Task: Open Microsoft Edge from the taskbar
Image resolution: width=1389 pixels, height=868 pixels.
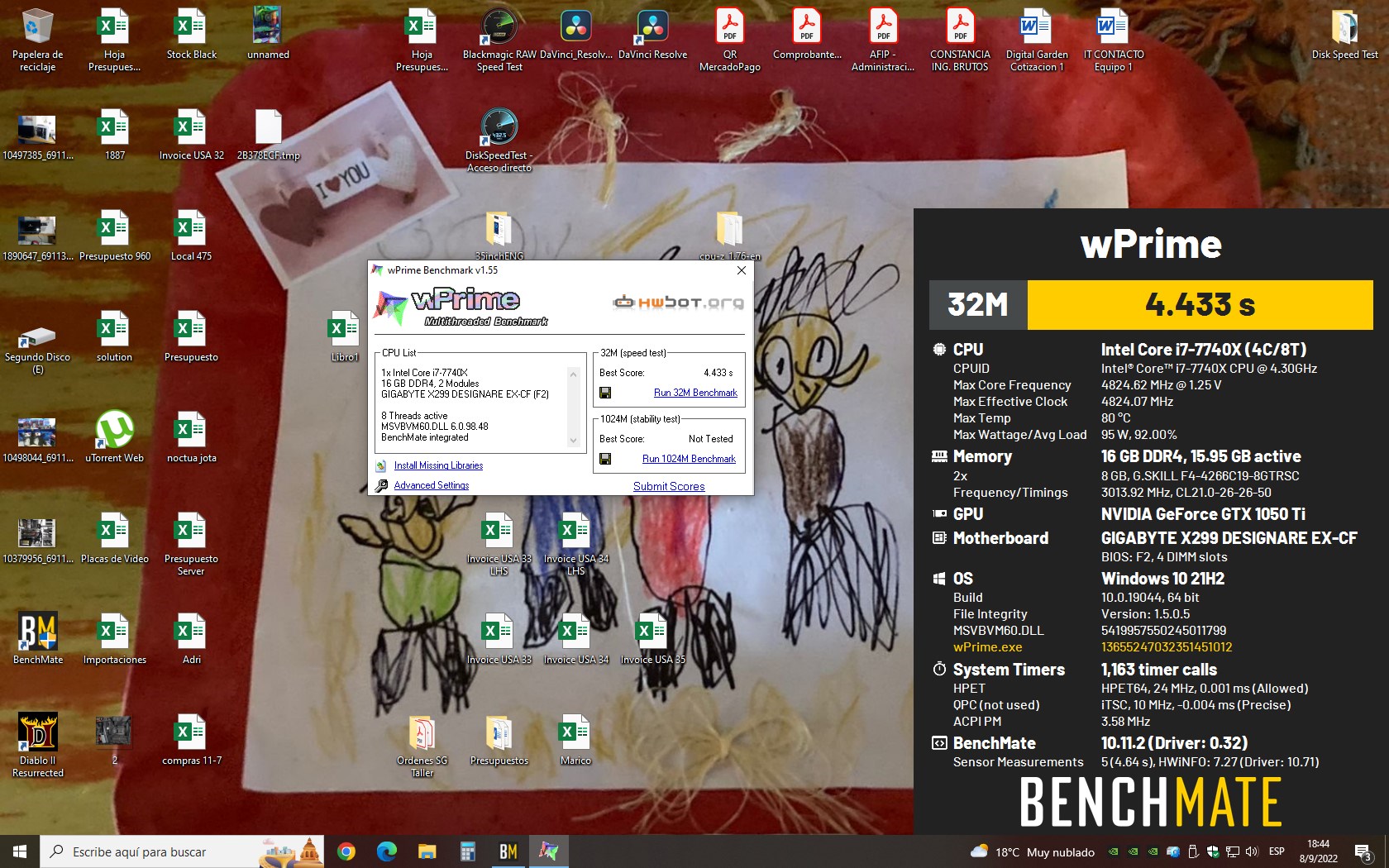Action: pos(386,851)
